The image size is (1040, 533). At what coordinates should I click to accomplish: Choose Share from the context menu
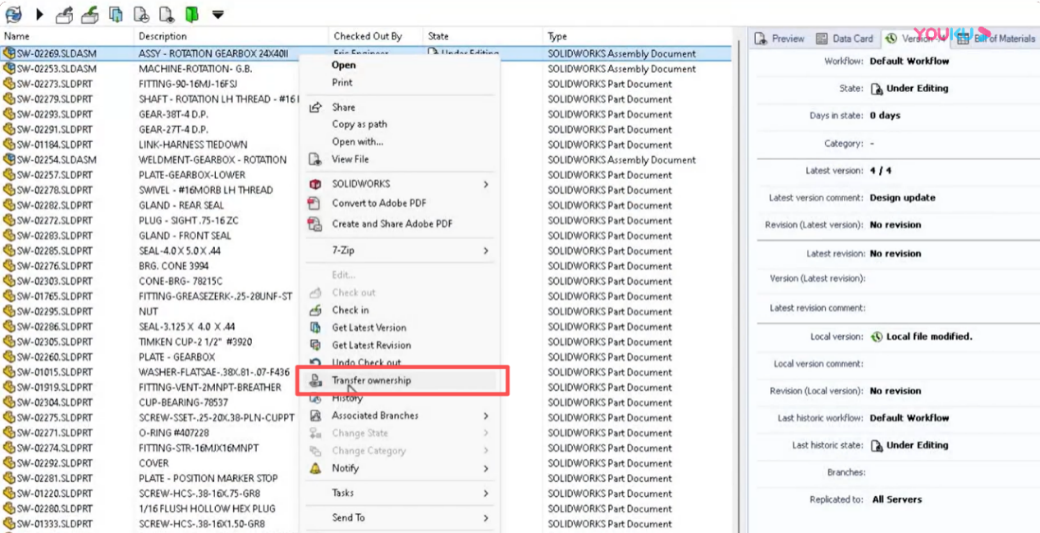click(344, 107)
